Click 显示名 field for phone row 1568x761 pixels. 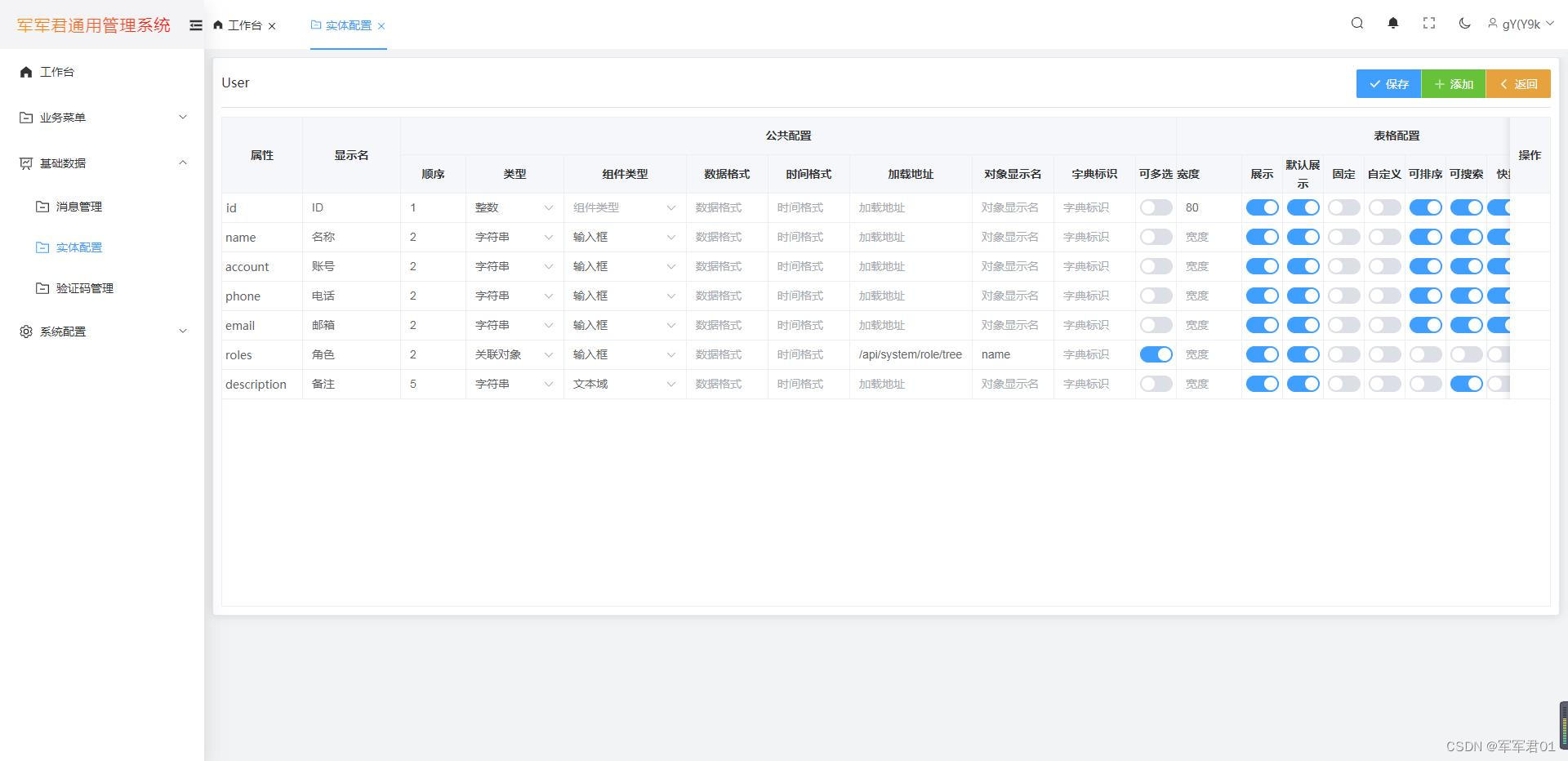(351, 296)
